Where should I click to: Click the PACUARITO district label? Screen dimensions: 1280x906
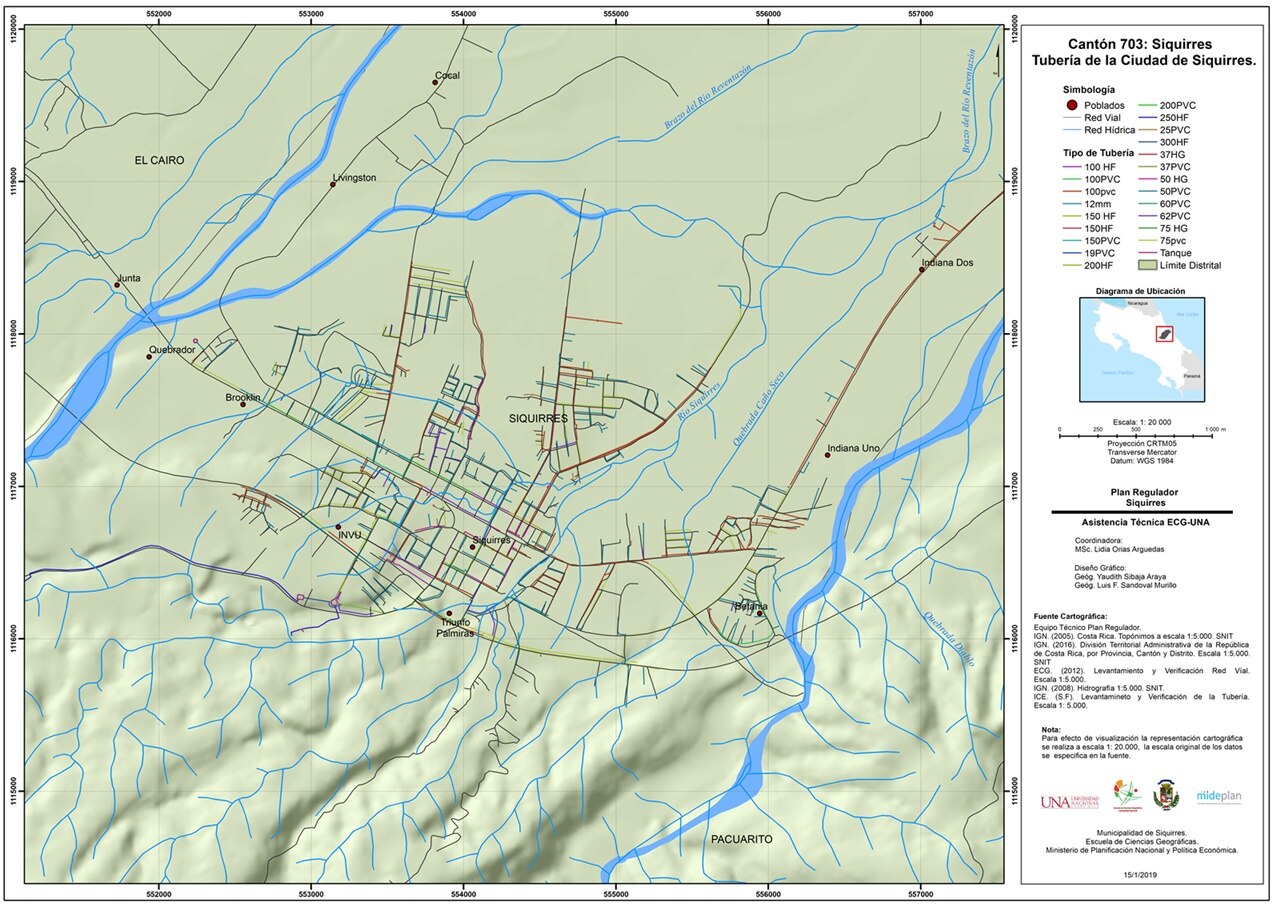click(x=740, y=839)
